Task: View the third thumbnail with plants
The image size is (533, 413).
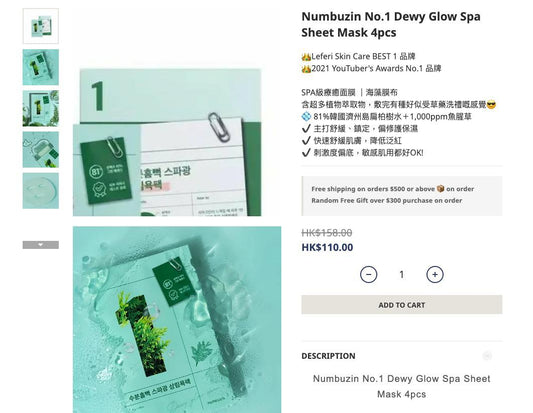Action: pyautogui.click(x=40, y=108)
